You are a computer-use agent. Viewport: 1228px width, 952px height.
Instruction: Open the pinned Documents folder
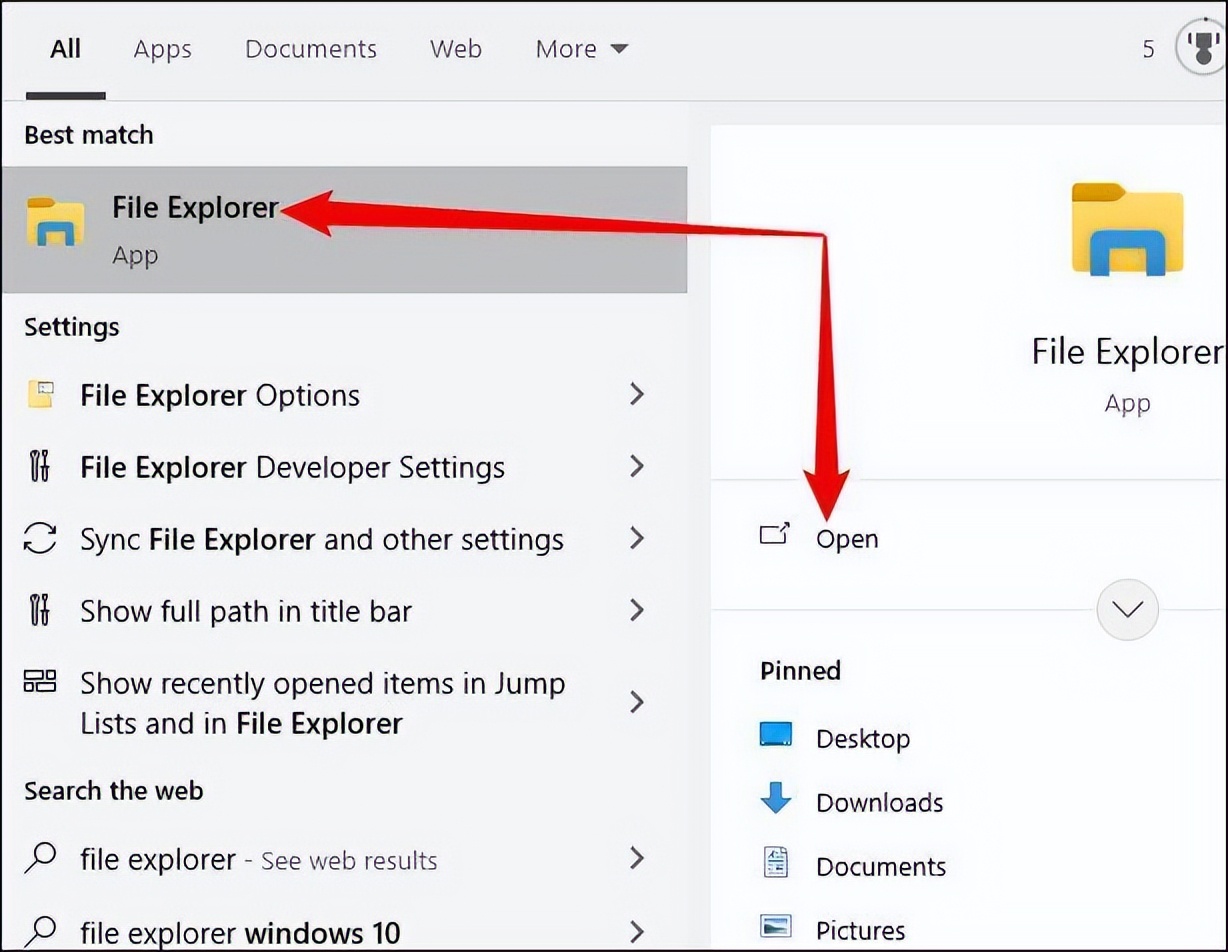(x=878, y=865)
